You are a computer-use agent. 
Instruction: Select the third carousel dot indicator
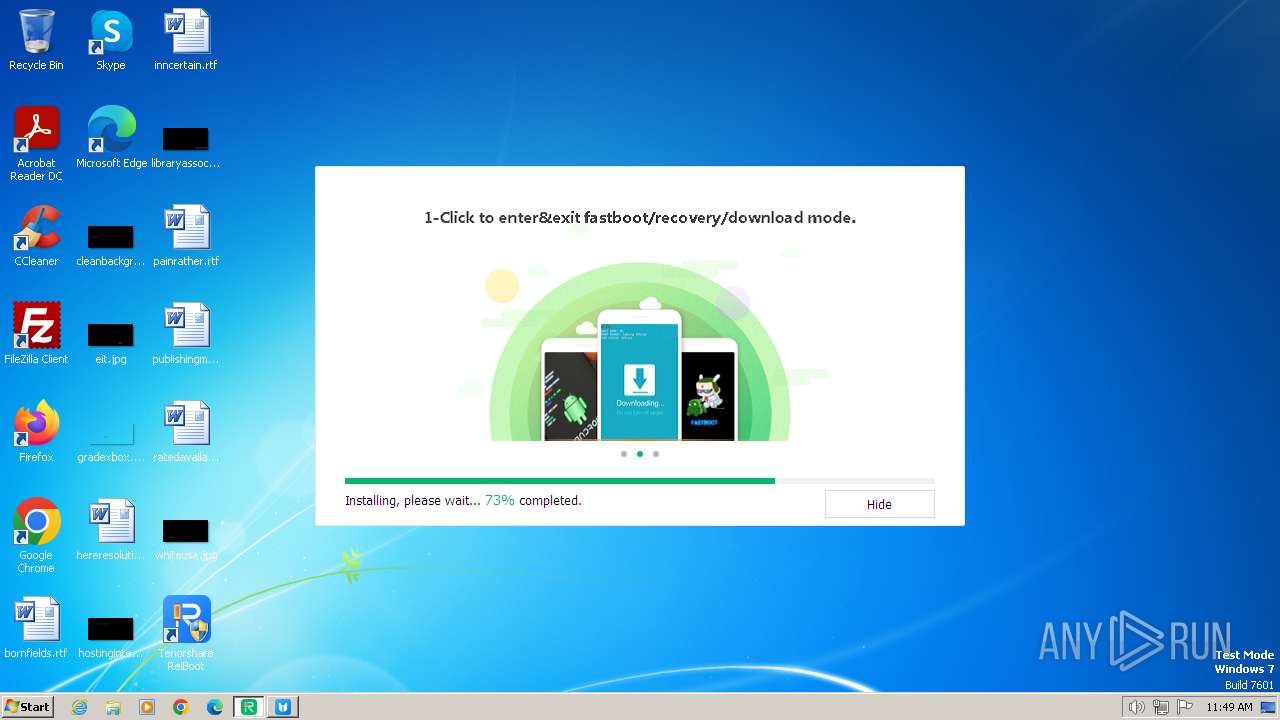coord(656,454)
